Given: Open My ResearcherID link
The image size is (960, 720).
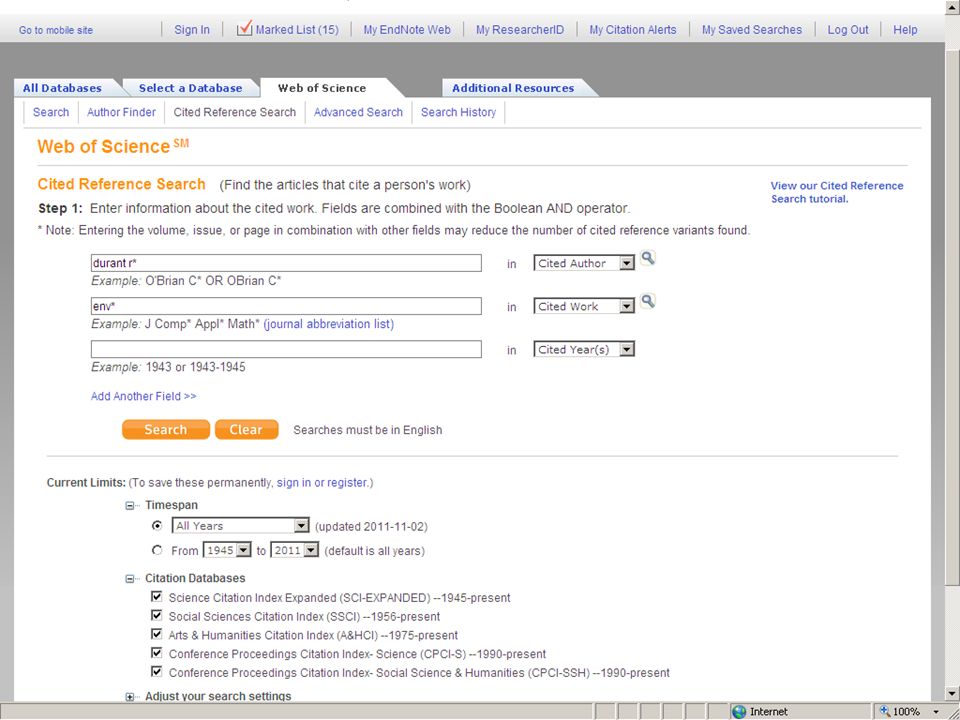Looking at the screenshot, I should [x=520, y=29].
